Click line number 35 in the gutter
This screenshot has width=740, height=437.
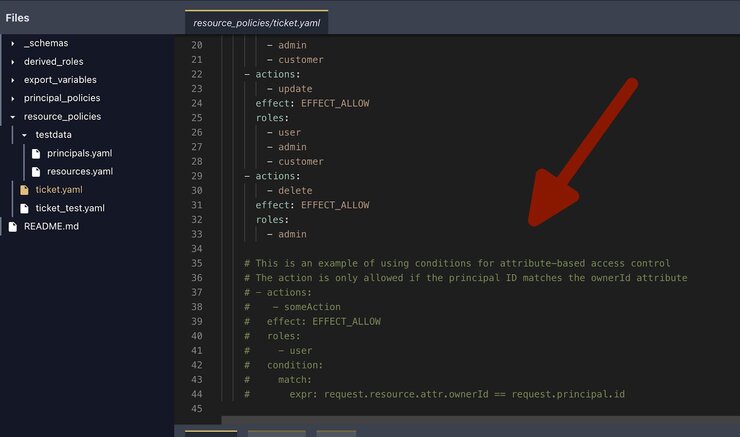(197, 263)
